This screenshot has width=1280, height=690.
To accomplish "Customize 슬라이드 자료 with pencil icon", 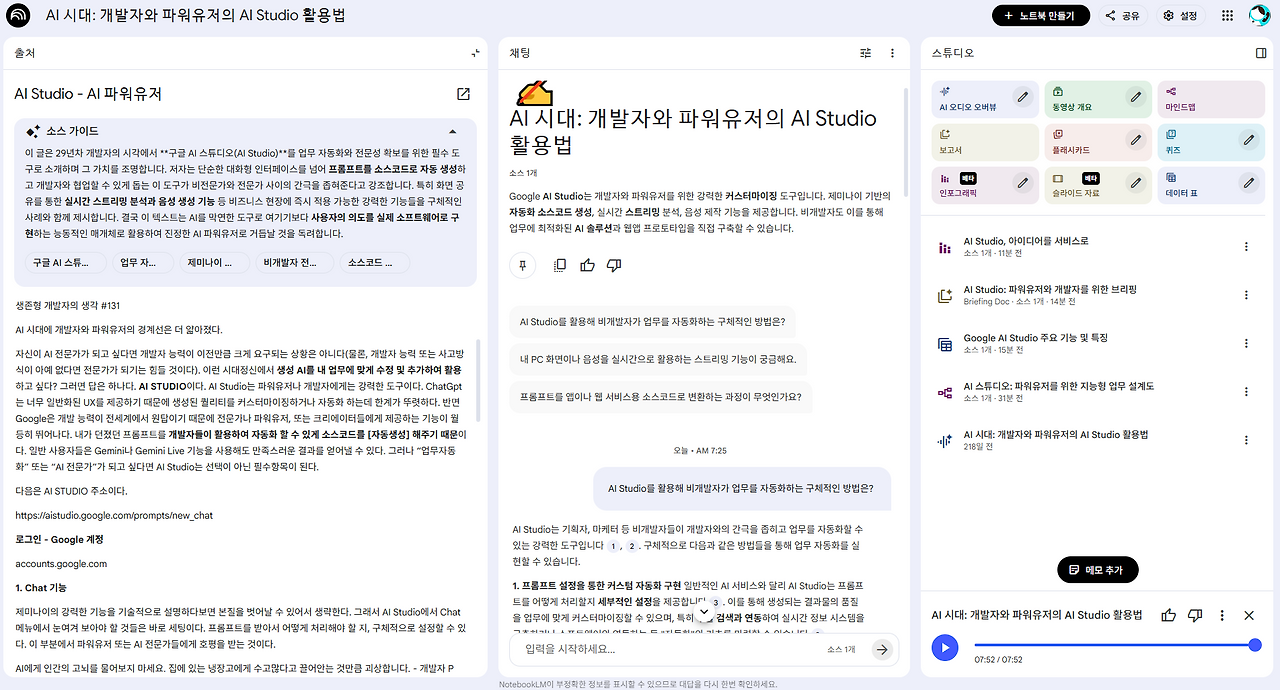I will [x=1136, y=183].
